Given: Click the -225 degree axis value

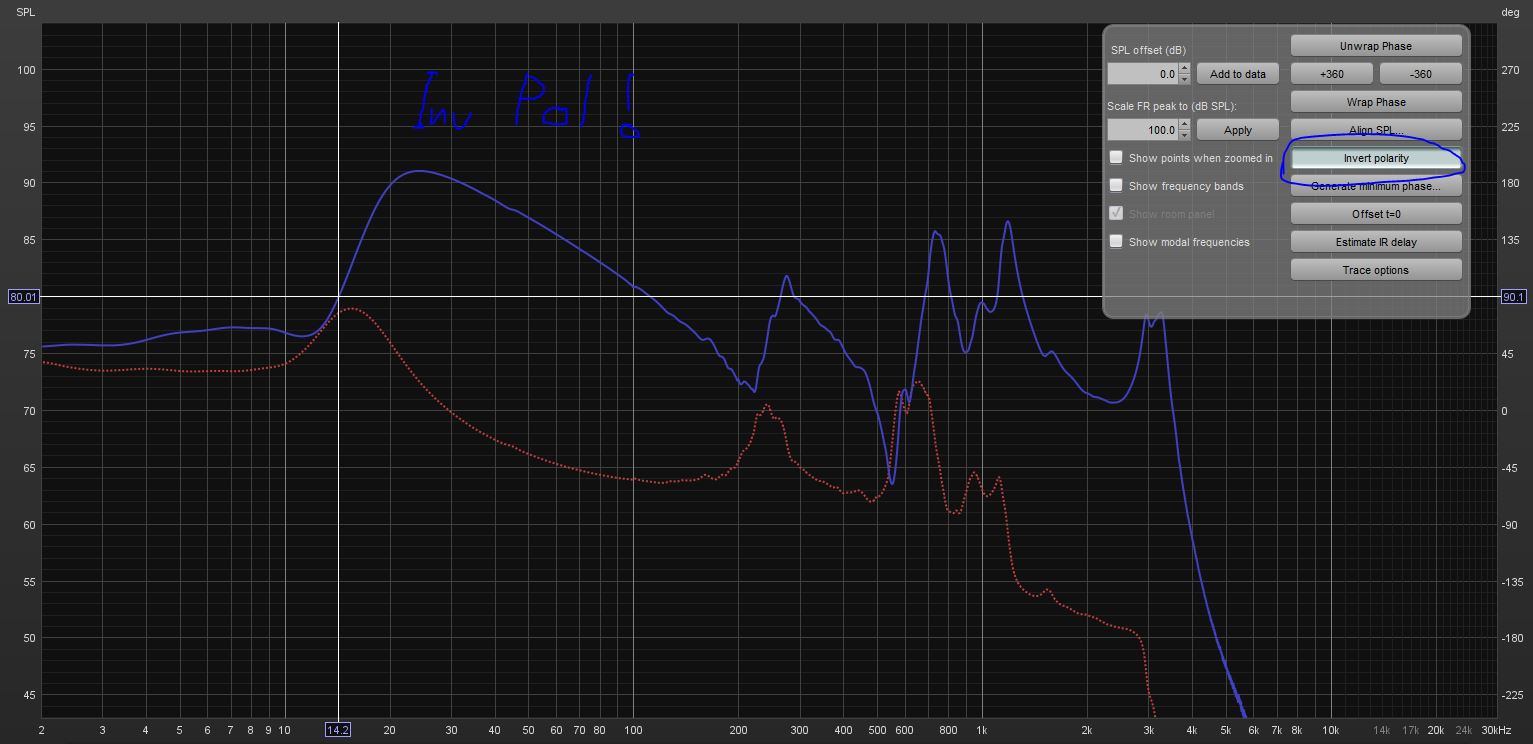Looking at the screenshot, I should click(1512, 696).
